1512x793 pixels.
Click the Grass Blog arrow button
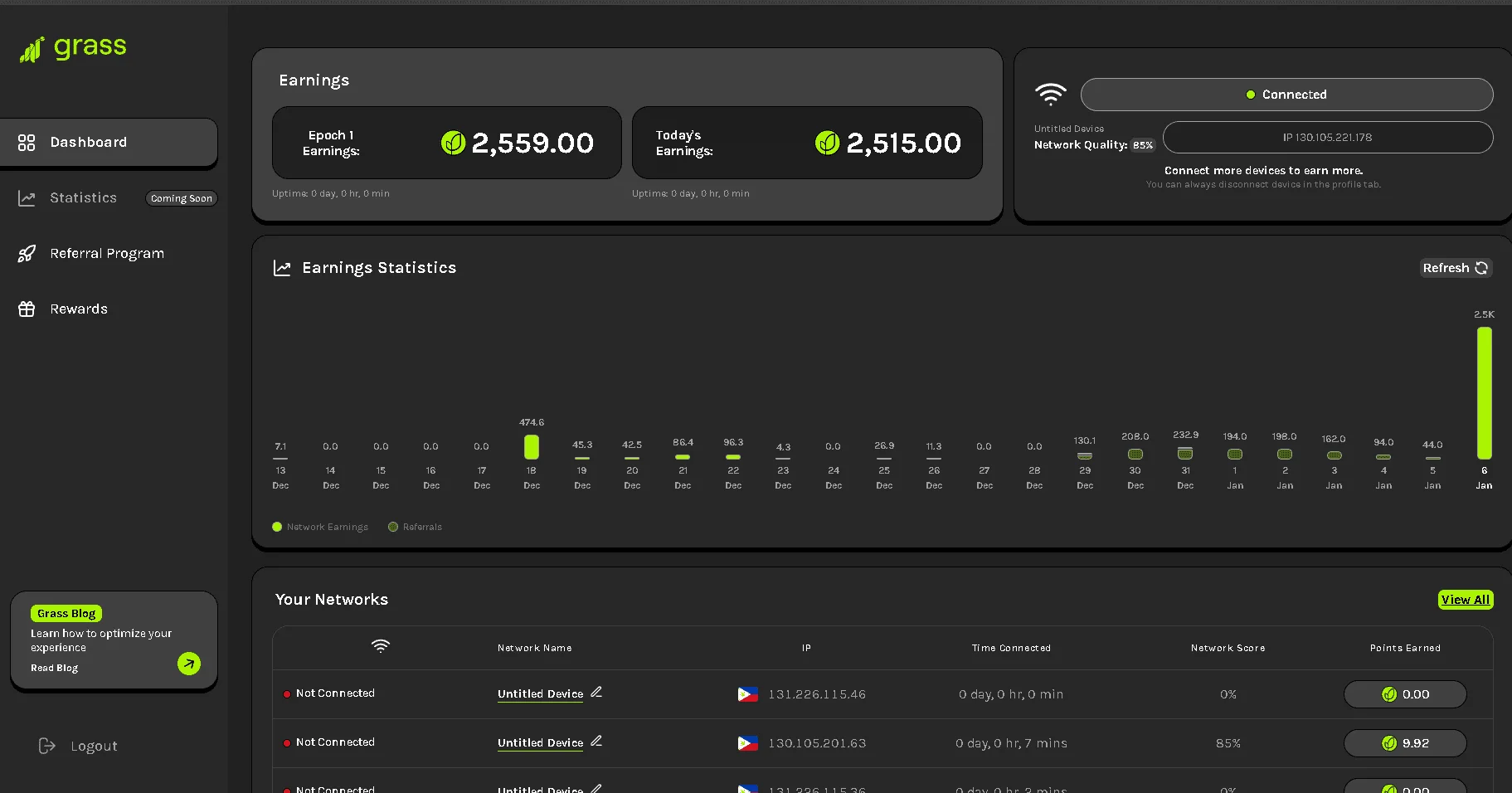tap(189, 664)
